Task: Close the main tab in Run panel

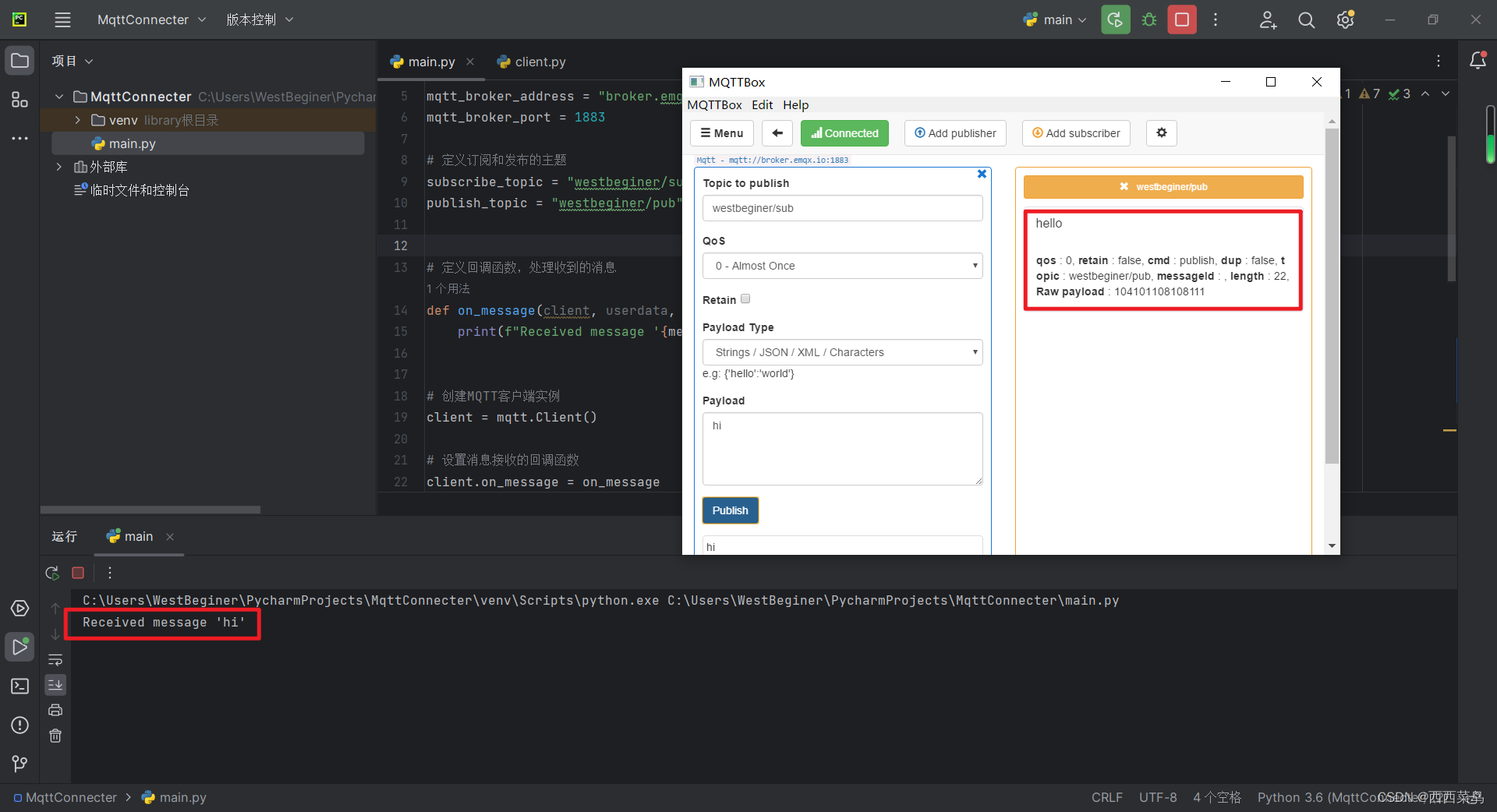Action: [x=170, y=536]
